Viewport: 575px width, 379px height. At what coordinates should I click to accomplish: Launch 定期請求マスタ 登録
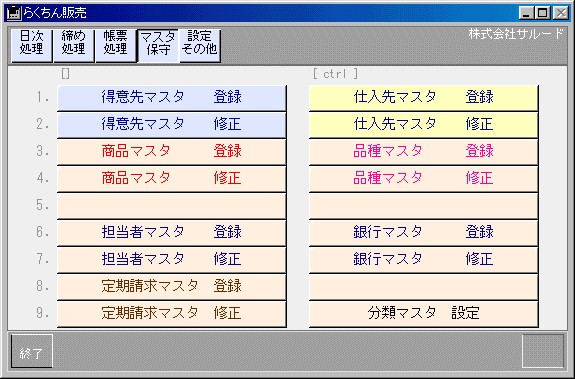pyautogui.click(x=172, y=287)
